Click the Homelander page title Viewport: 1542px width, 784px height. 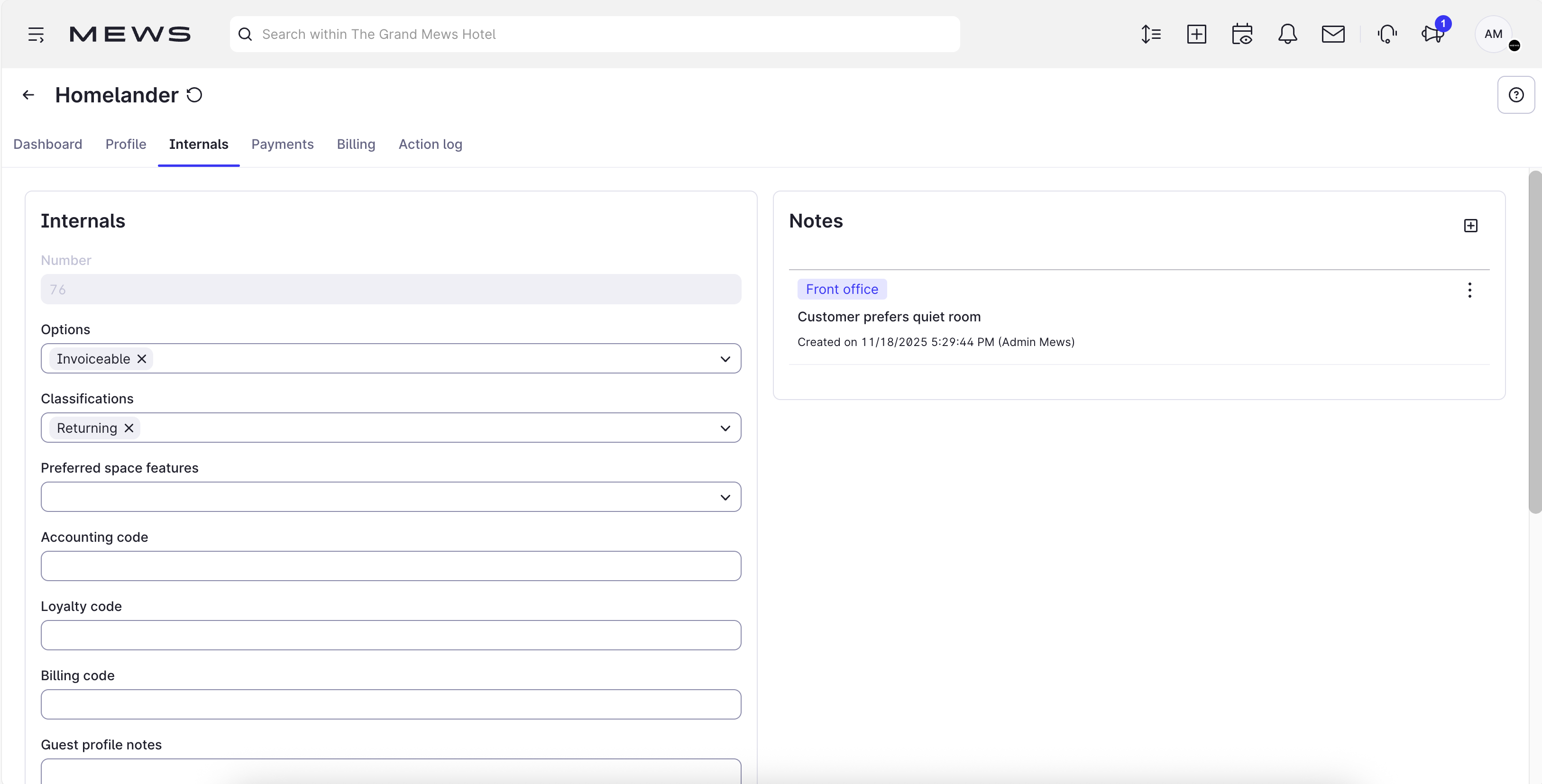(x=117, y=94)
